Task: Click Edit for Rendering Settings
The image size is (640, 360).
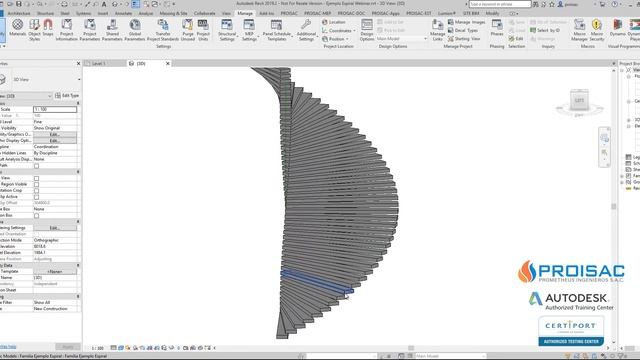Action: [x=55, y=228]
